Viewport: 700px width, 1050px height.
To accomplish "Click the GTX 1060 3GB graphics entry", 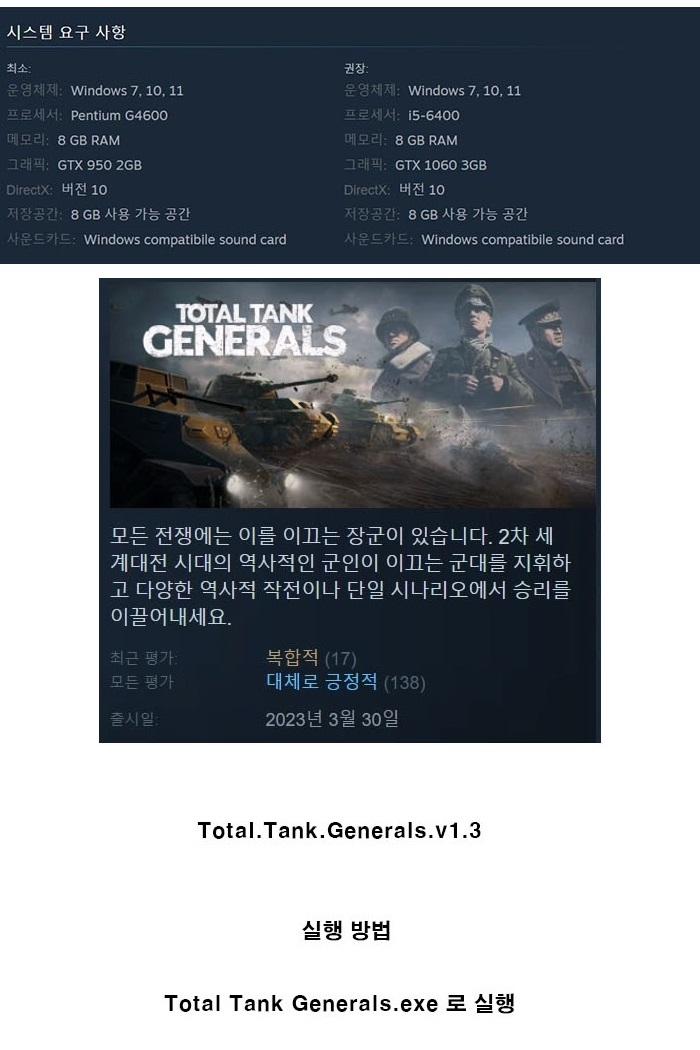I will [x=441, y=165].
